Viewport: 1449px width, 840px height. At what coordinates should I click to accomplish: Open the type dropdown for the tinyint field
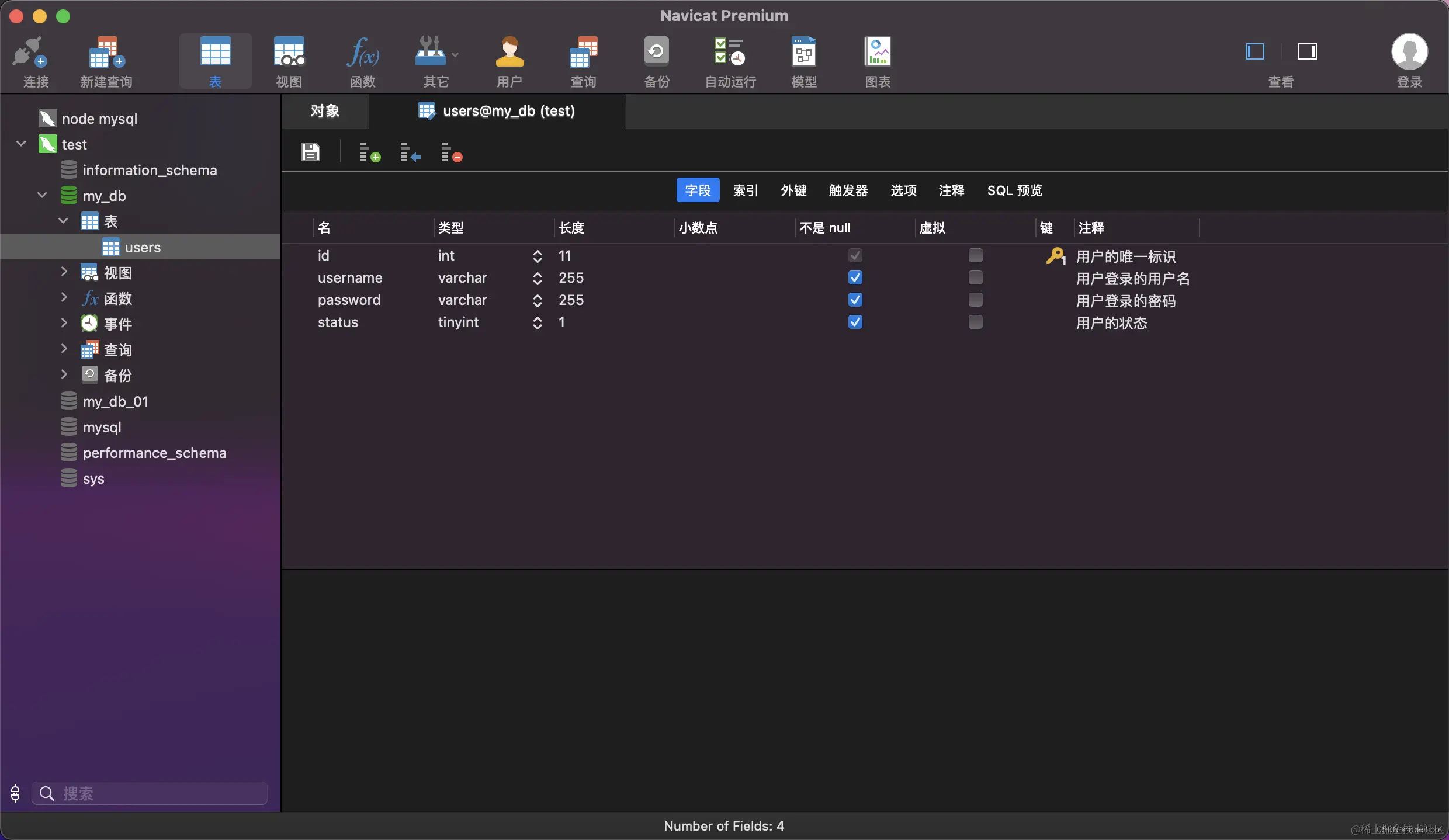point(537,322)
